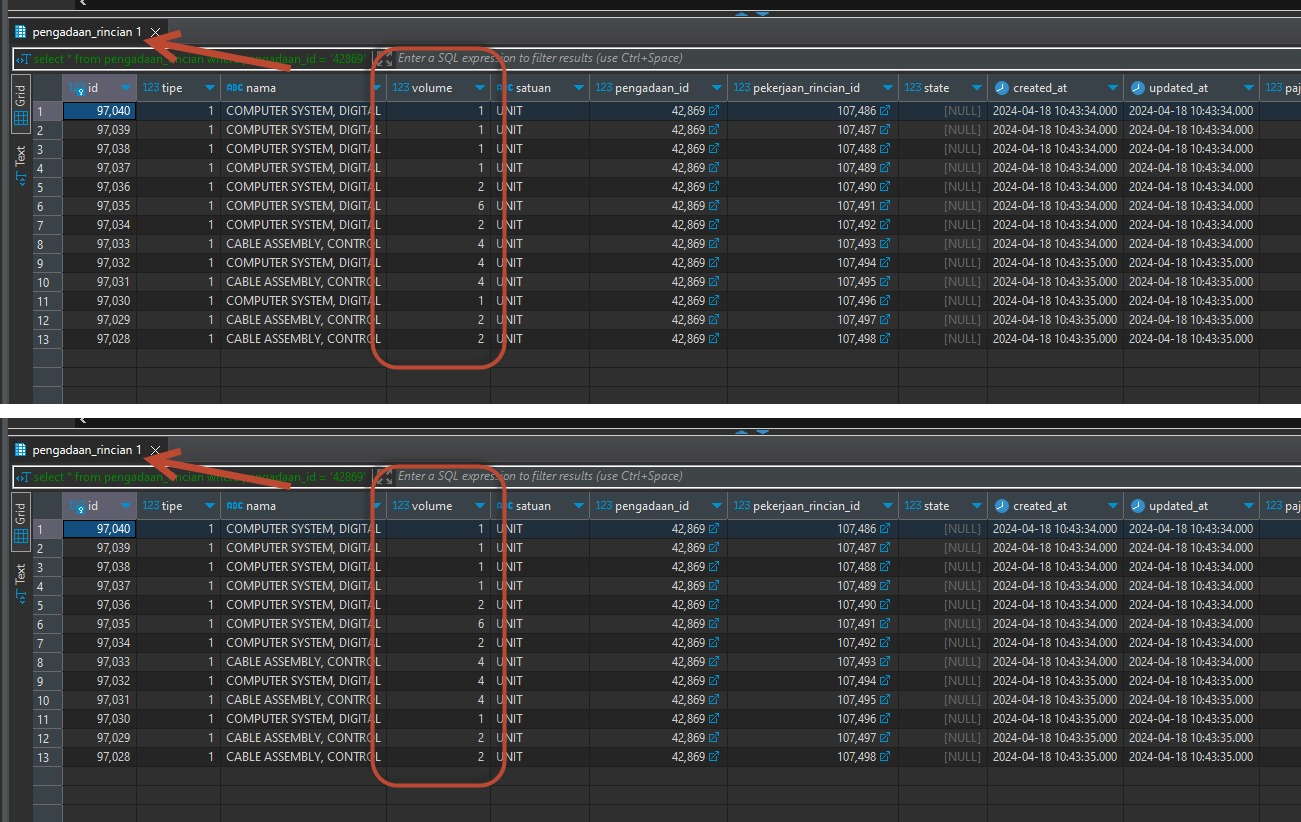The width and height of the screenshot is (1301, 822).
Task: Click link icon beside 107,492 in lower grid
Action: click(x=884, y=643)
